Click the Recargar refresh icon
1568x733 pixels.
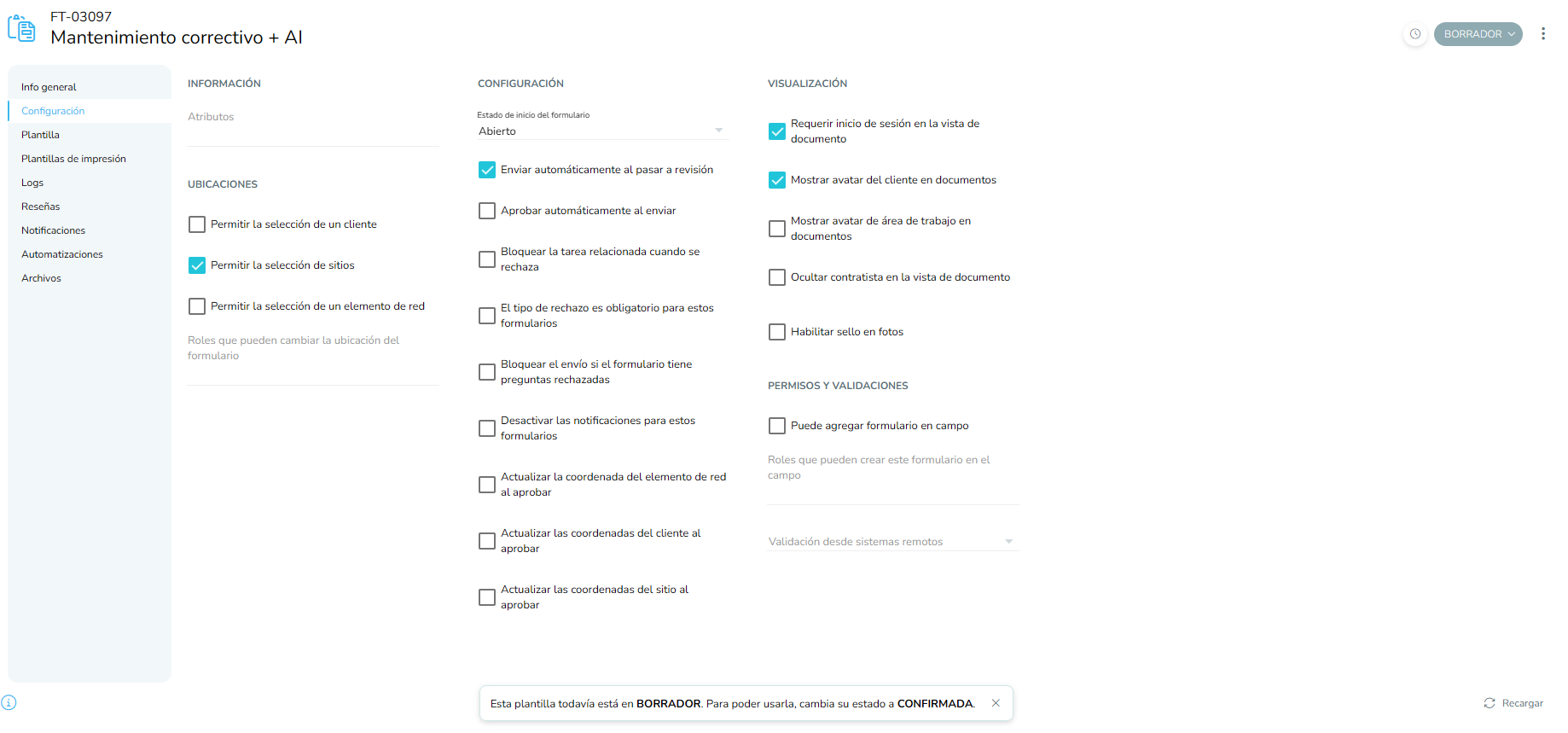point(1490,703)
